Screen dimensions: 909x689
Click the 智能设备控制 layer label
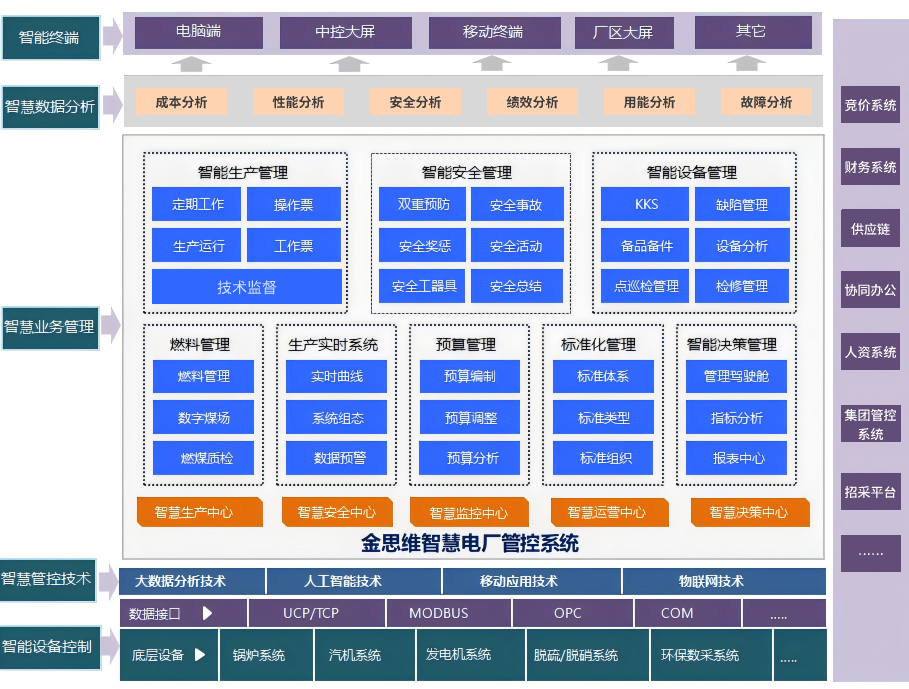point(49,647)
